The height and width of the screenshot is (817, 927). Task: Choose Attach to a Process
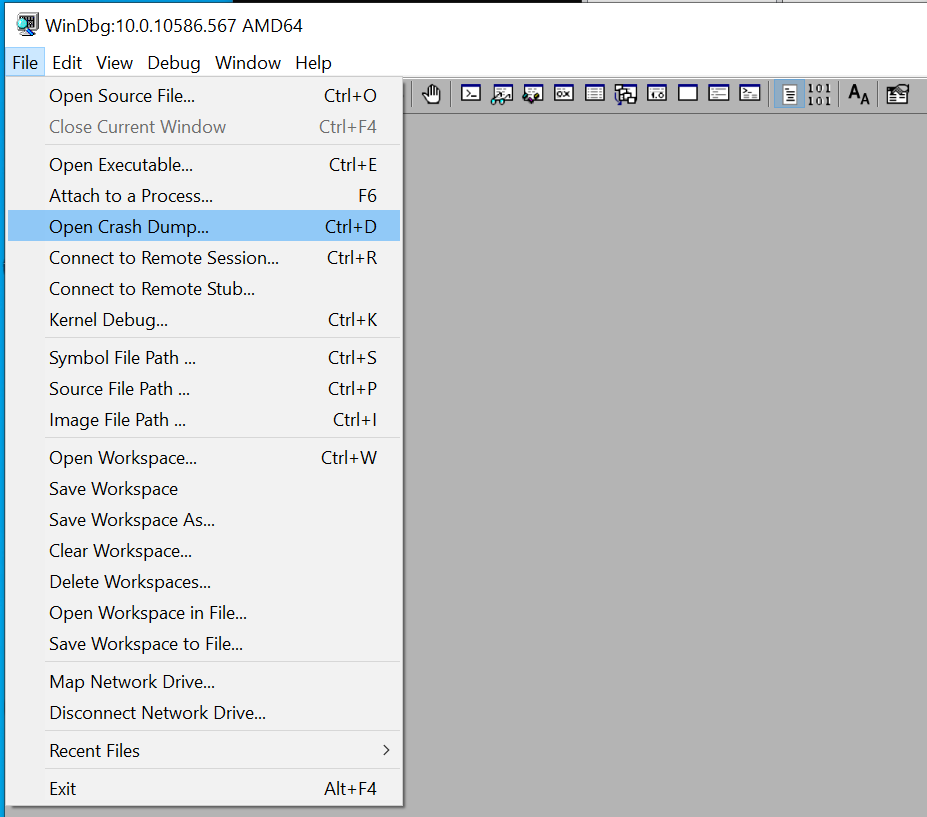coord(204,196)
